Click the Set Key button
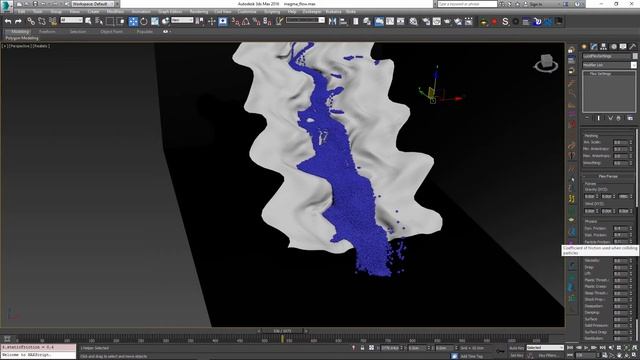The image size is (640, 360). point(516,356)
